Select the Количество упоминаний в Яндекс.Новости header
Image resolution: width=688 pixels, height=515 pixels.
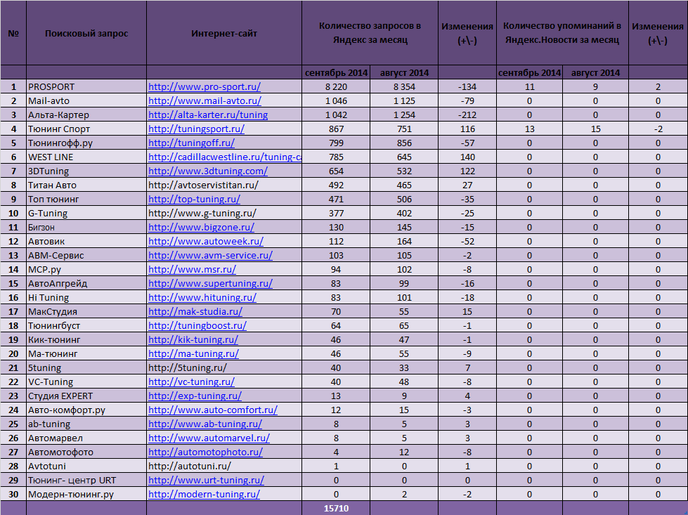pyautogui.click(x=562, y=33)
